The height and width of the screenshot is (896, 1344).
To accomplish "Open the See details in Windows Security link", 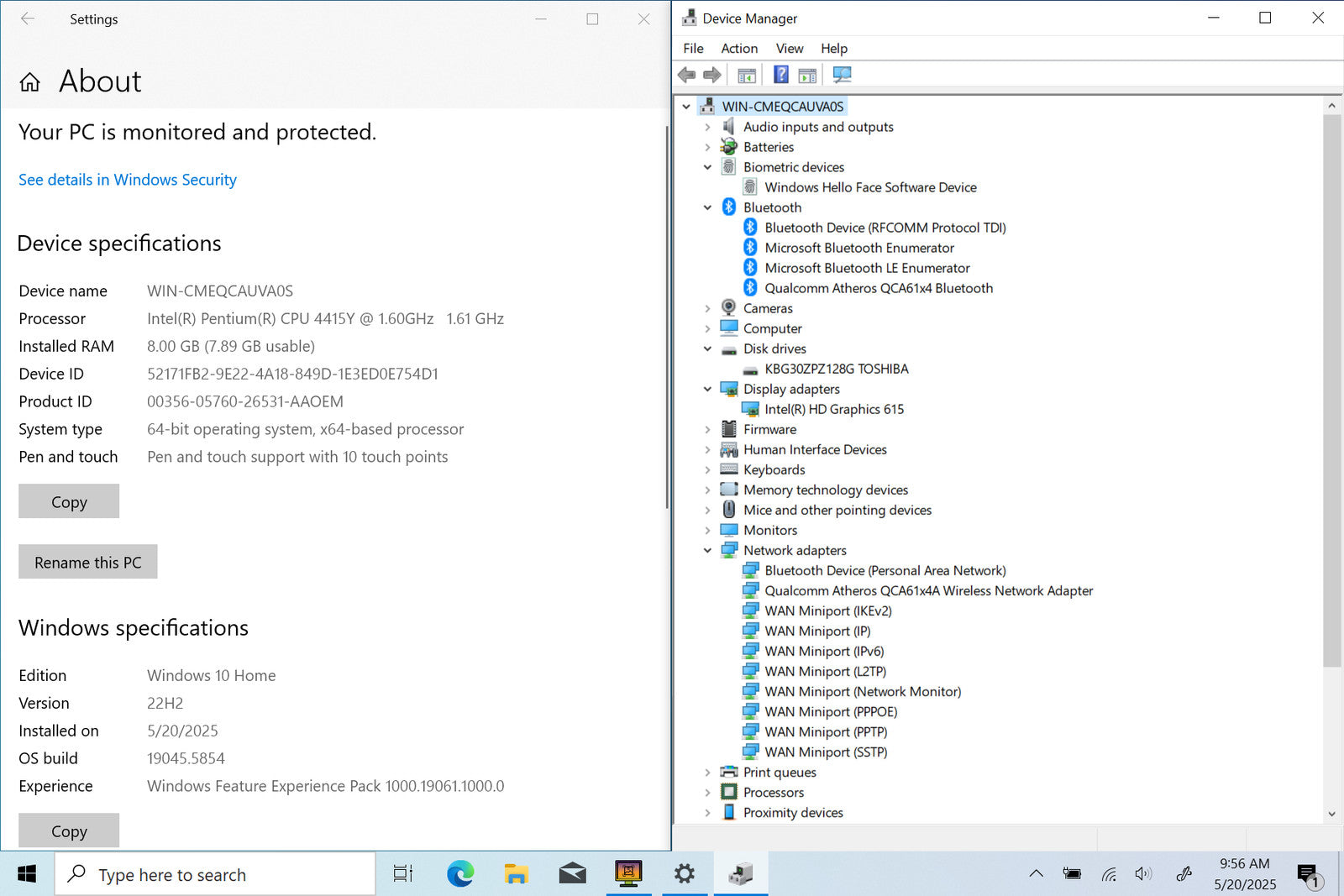I will [x=128, y=180].
